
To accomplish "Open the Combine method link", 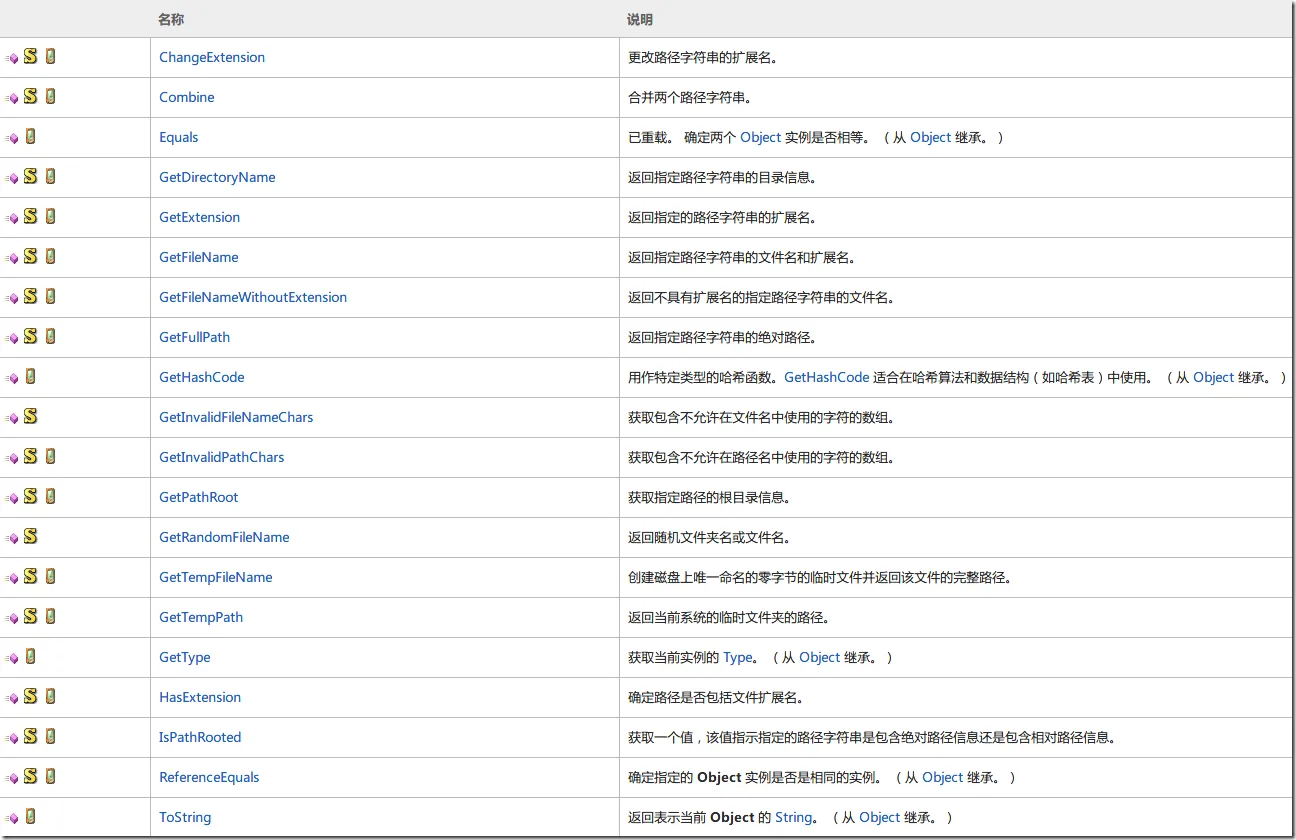I will click(187, 97).
